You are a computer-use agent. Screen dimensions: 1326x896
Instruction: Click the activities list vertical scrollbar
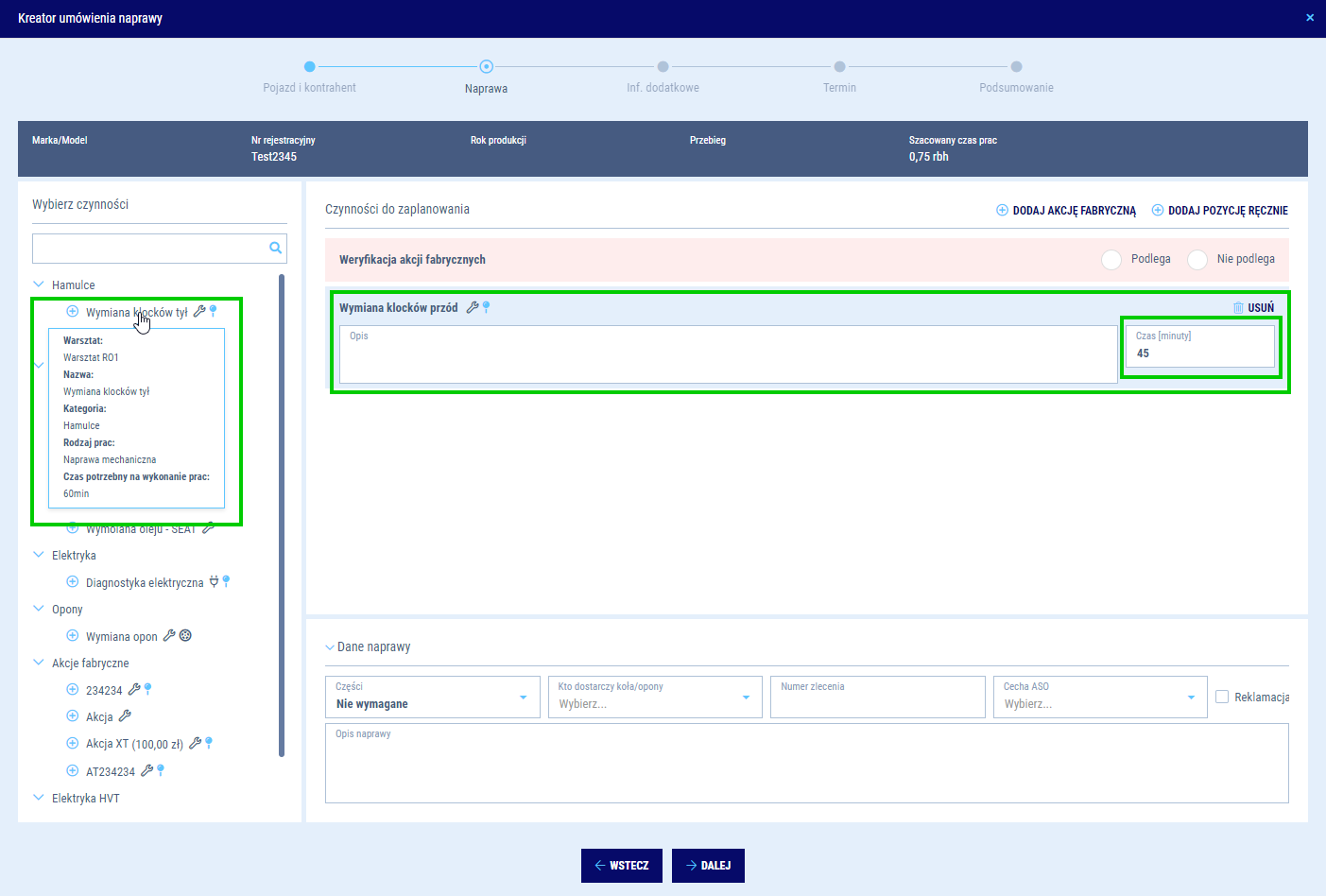click(x=282, y=515)
